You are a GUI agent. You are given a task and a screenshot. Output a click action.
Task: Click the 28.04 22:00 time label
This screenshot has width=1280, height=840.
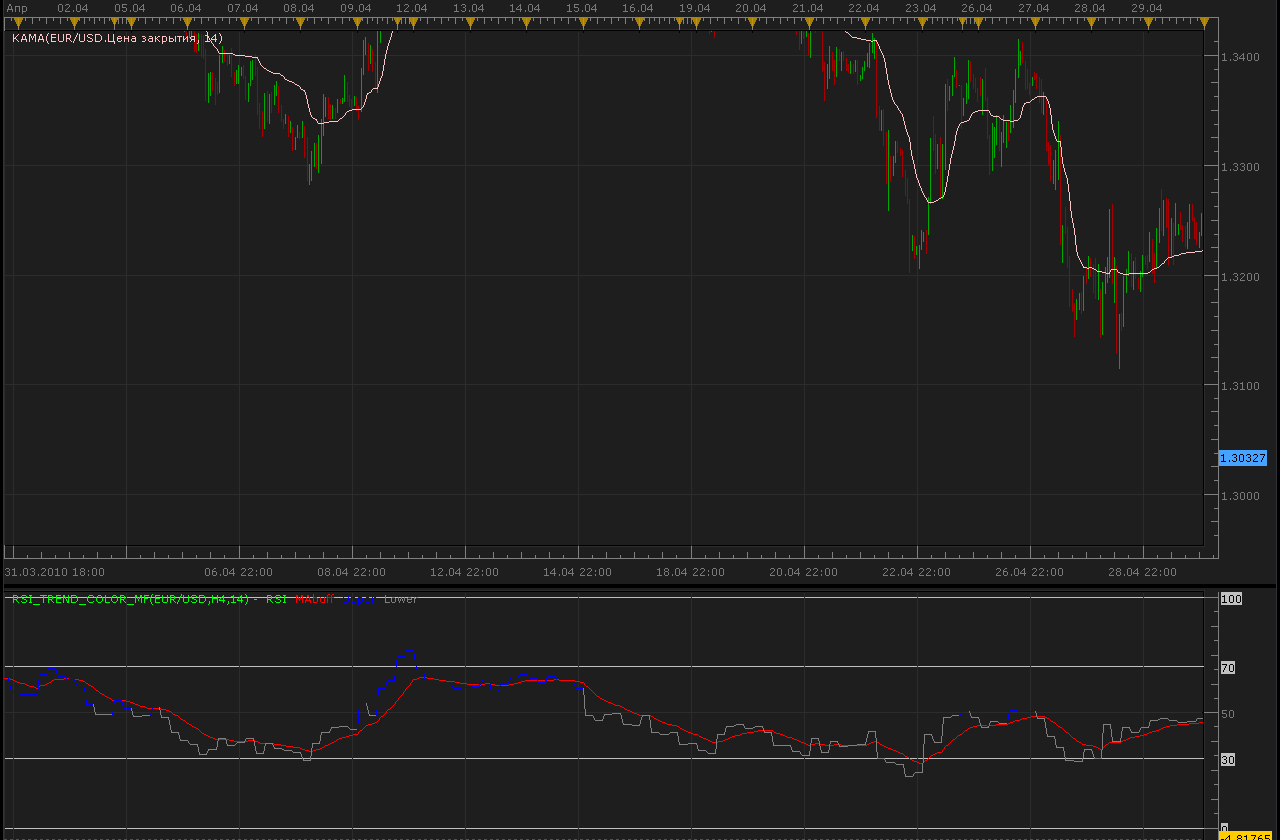[x=1143, y=573]
